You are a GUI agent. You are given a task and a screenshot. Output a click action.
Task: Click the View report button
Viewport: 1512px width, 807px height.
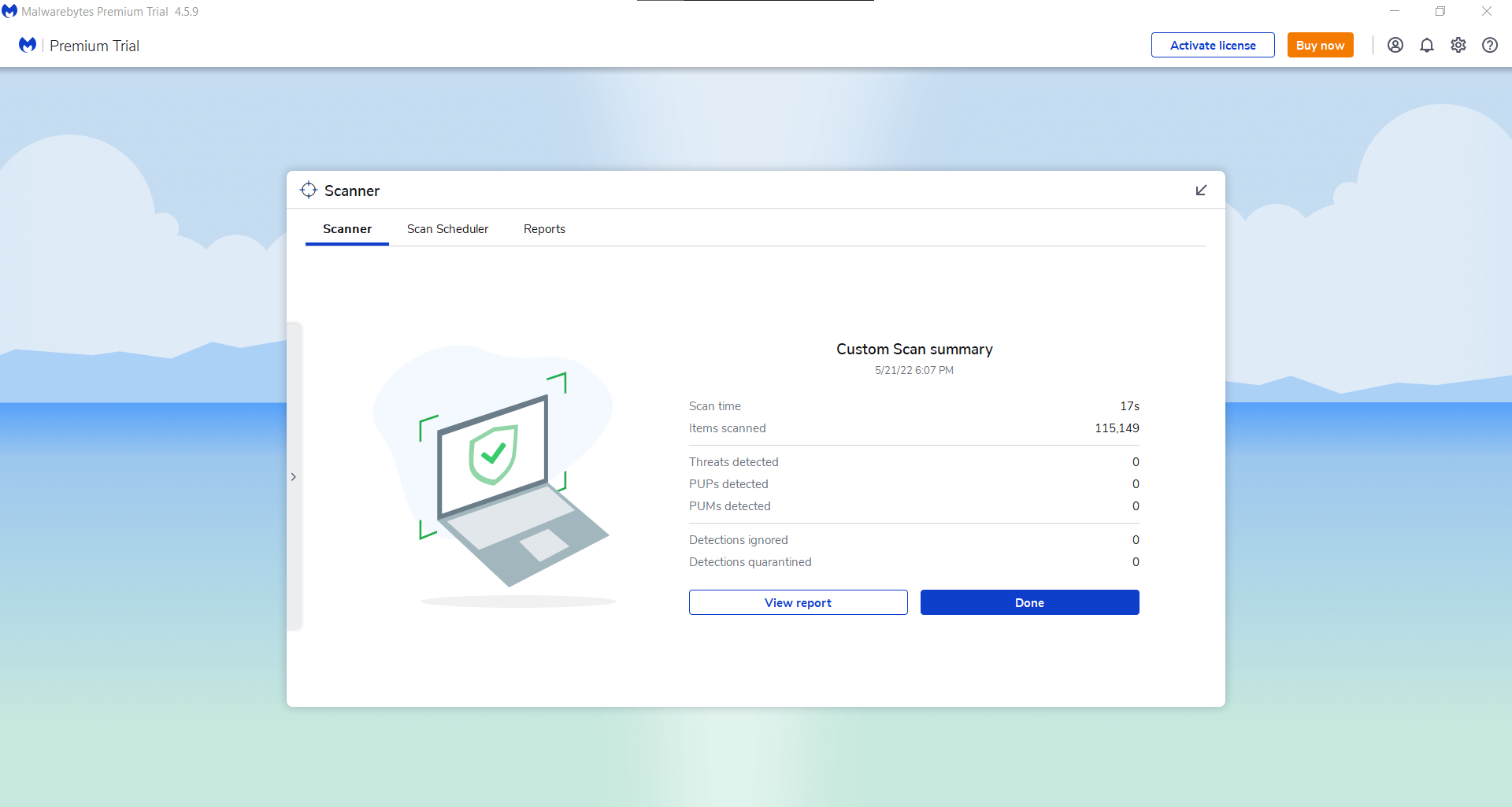[x=798, y=602]
